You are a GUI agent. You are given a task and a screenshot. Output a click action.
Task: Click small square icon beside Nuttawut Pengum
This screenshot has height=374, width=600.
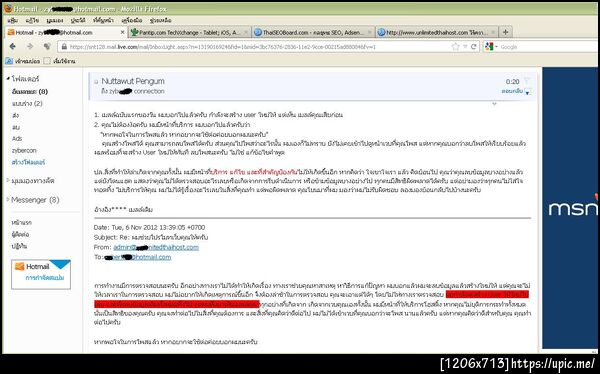(x=96, y=82)
